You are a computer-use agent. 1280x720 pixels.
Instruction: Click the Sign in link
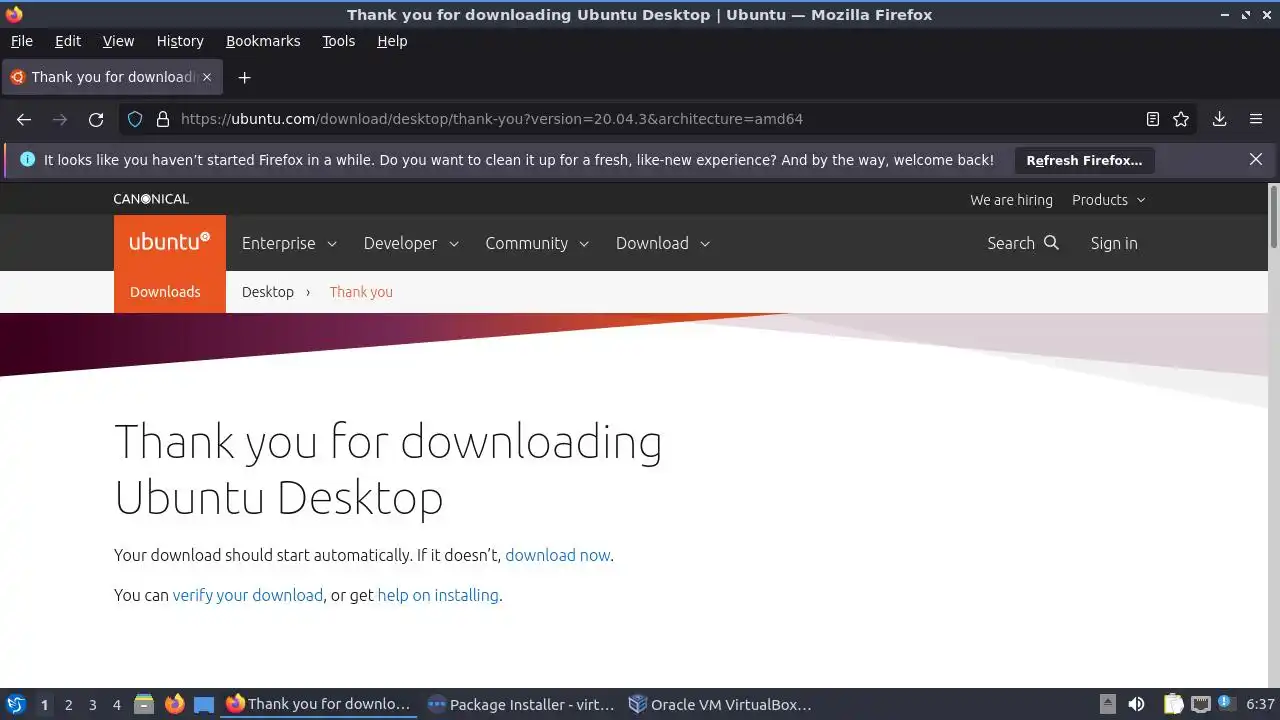1114,243
